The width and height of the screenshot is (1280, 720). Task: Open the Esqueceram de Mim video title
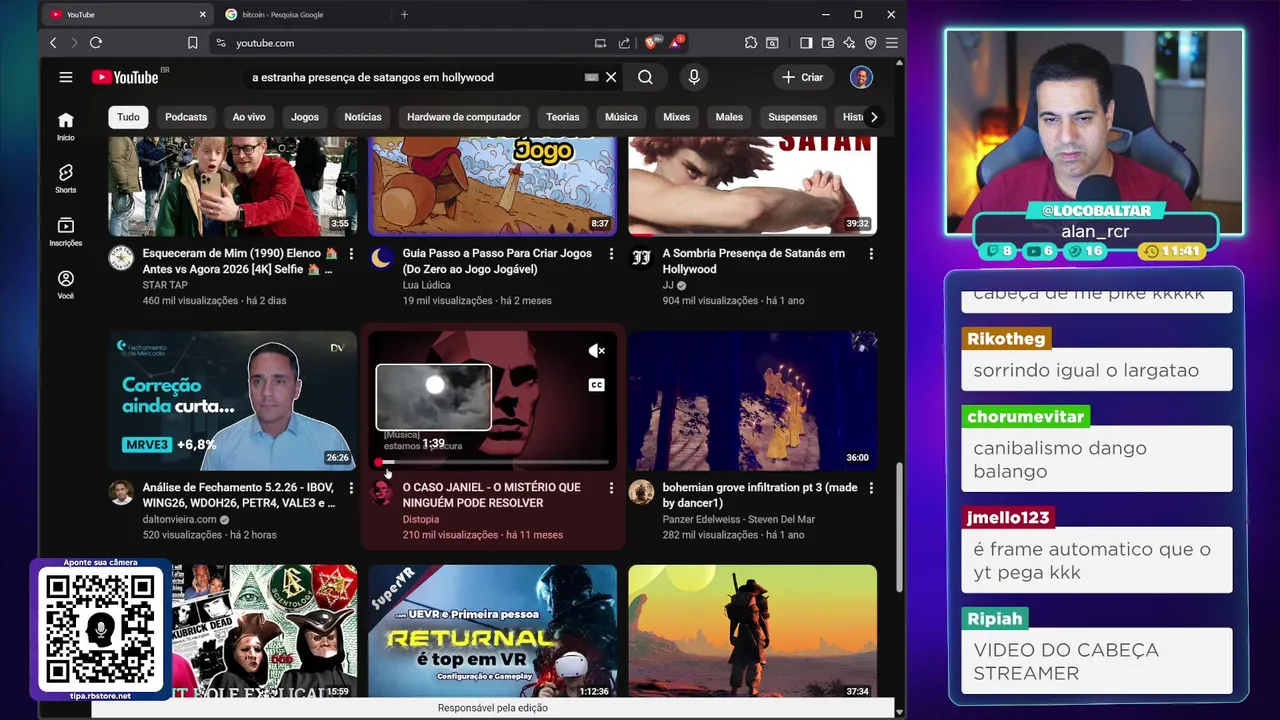click(238, 261)
